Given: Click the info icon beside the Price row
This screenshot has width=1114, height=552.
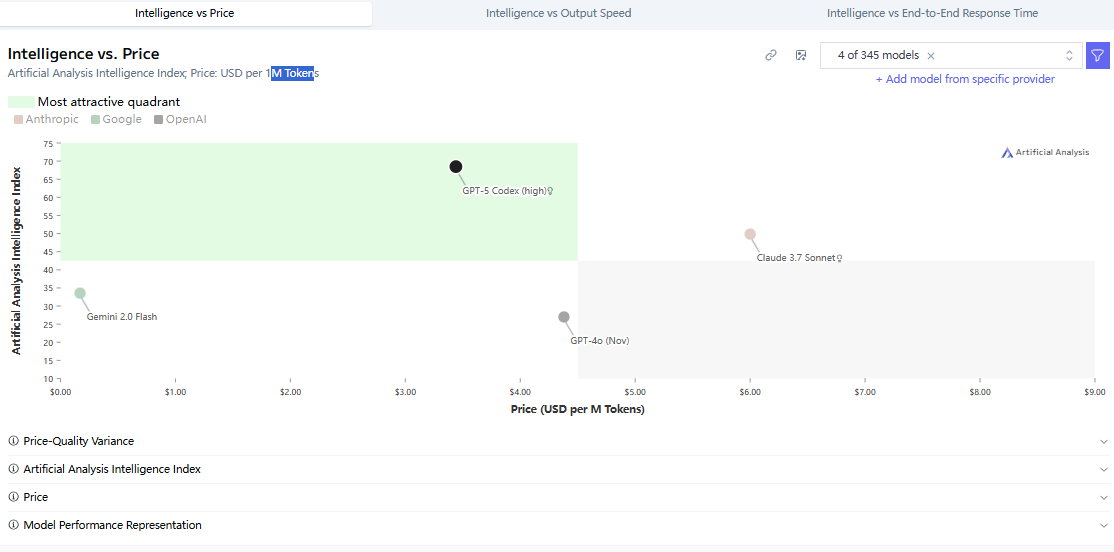Looking at the screenshot, I should tap(13, 497).
